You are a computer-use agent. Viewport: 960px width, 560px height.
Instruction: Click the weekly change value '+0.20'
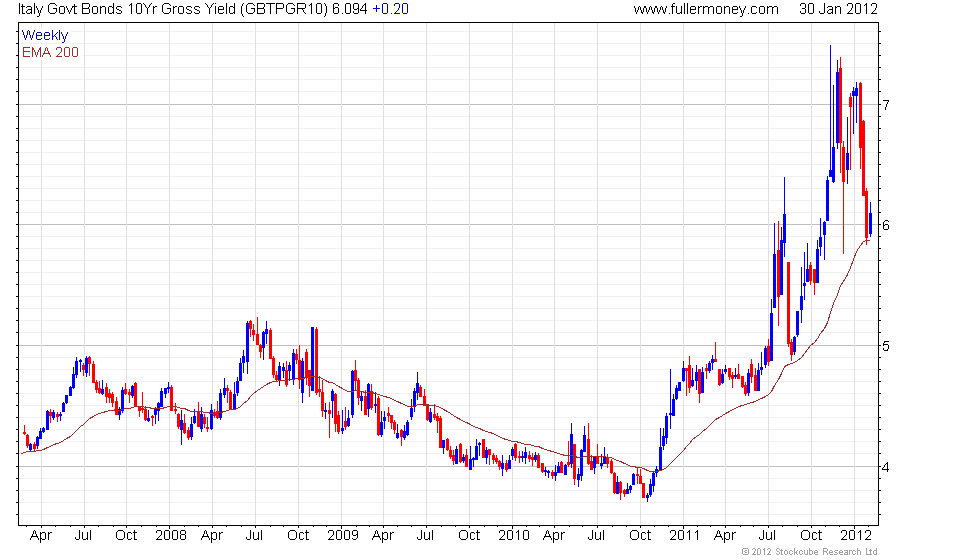[390, 9]
